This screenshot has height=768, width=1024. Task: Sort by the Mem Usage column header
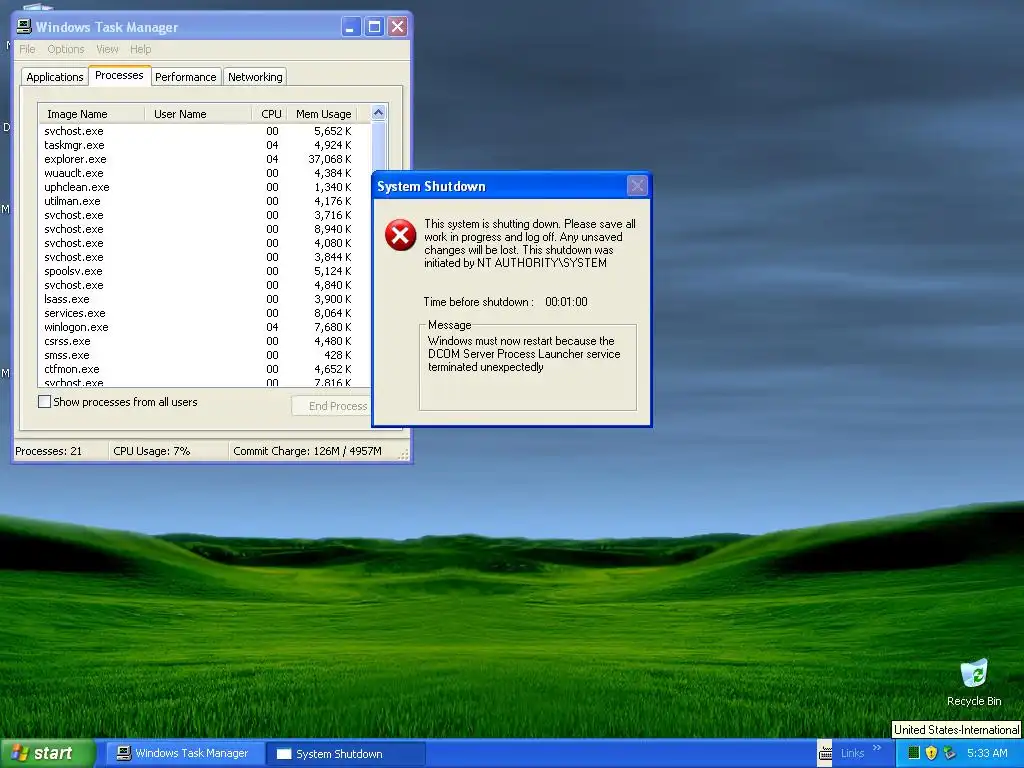pos(323,114)
